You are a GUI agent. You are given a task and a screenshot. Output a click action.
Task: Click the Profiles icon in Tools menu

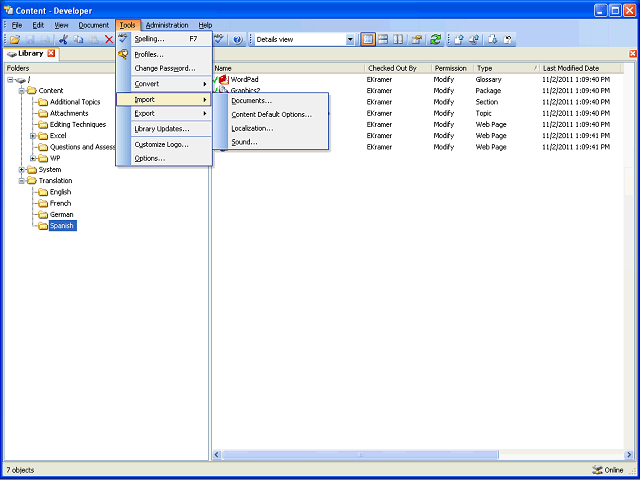pyautogui.click(x=123, y=54)
